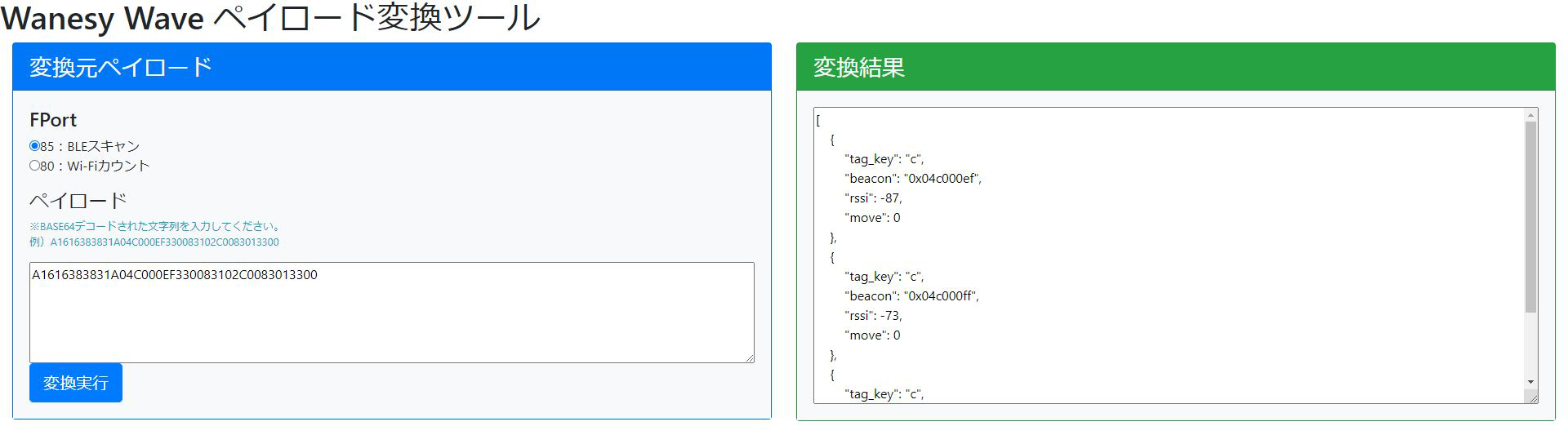The image size is (1568, 444).
Task: Click the beacon 0x04c000ef line in results
Action: [913, 178]
